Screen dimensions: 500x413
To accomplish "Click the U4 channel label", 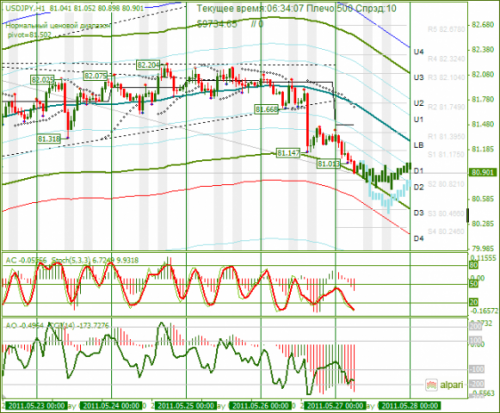I will point(418,52).
